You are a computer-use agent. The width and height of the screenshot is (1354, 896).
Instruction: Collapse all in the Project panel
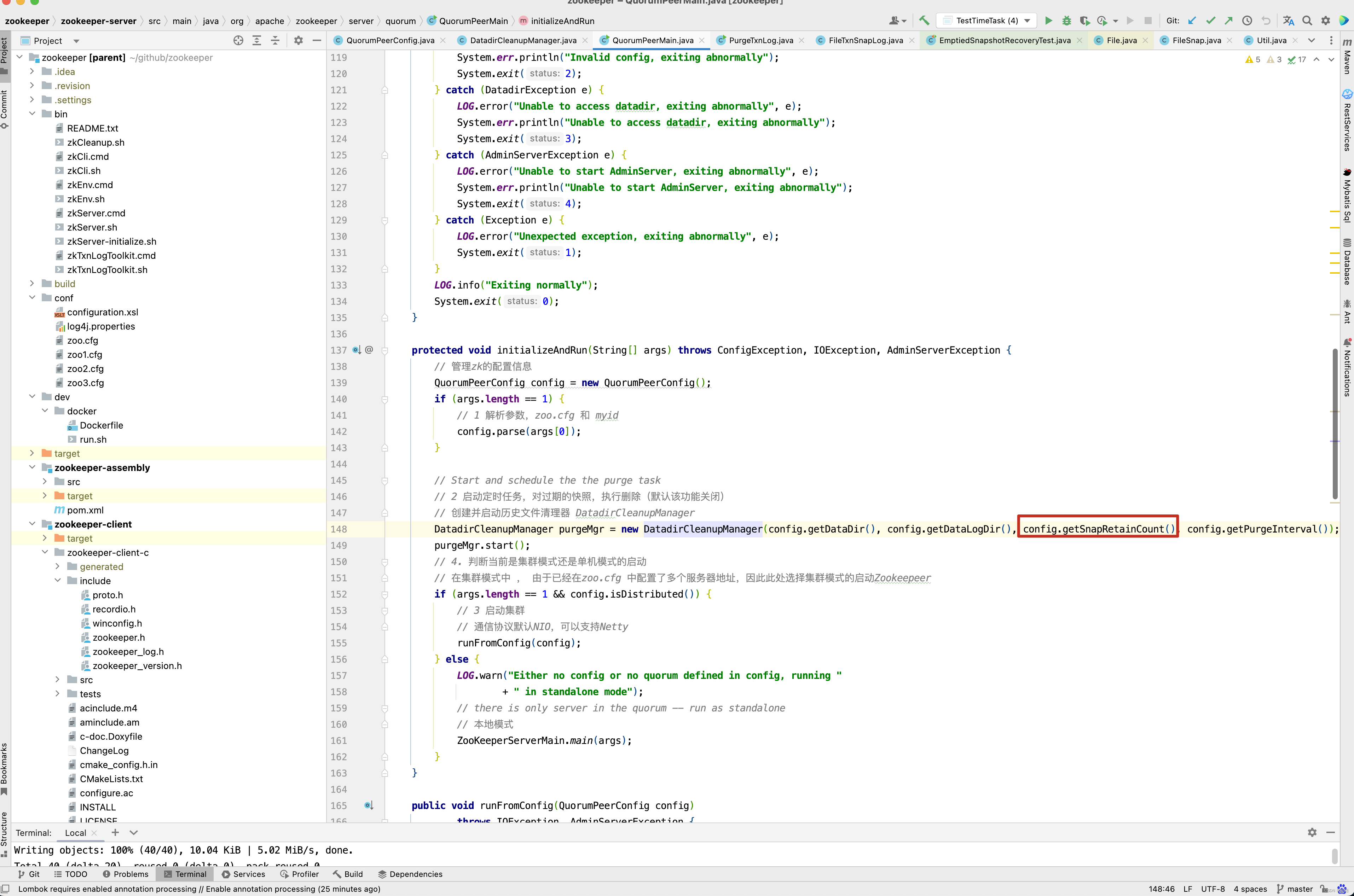(x=275, y=41)
